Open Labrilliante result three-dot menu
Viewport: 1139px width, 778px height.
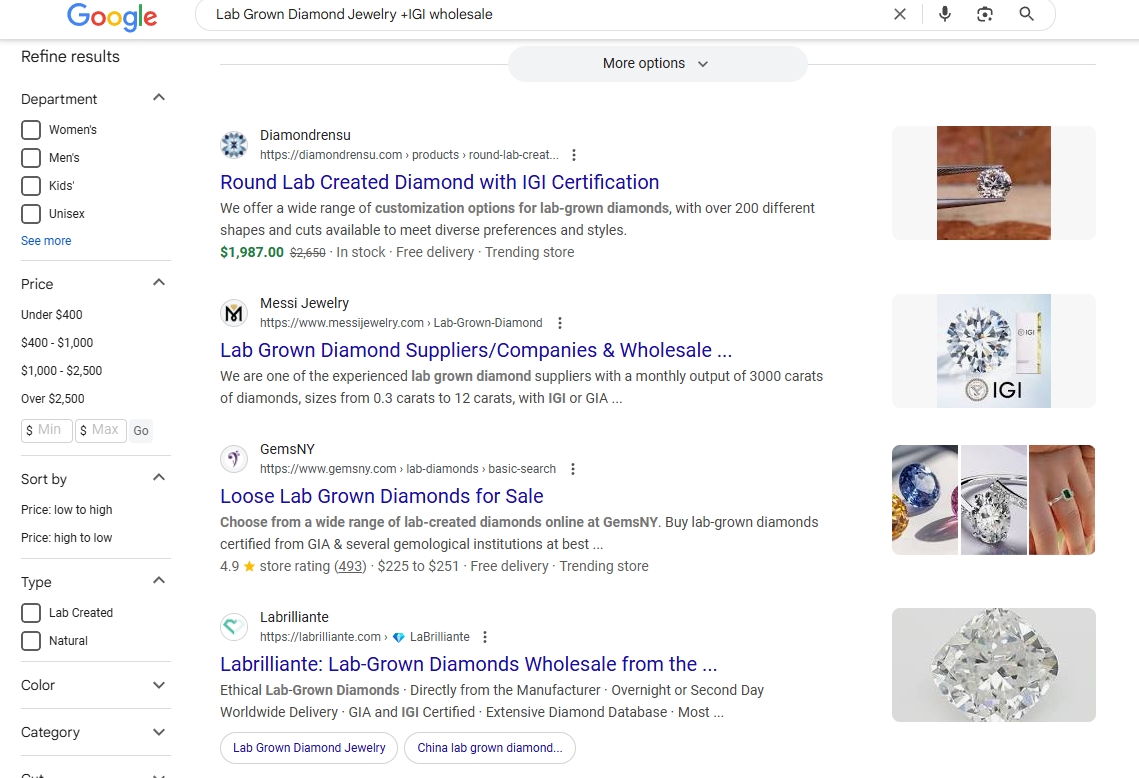pos(485,636)
